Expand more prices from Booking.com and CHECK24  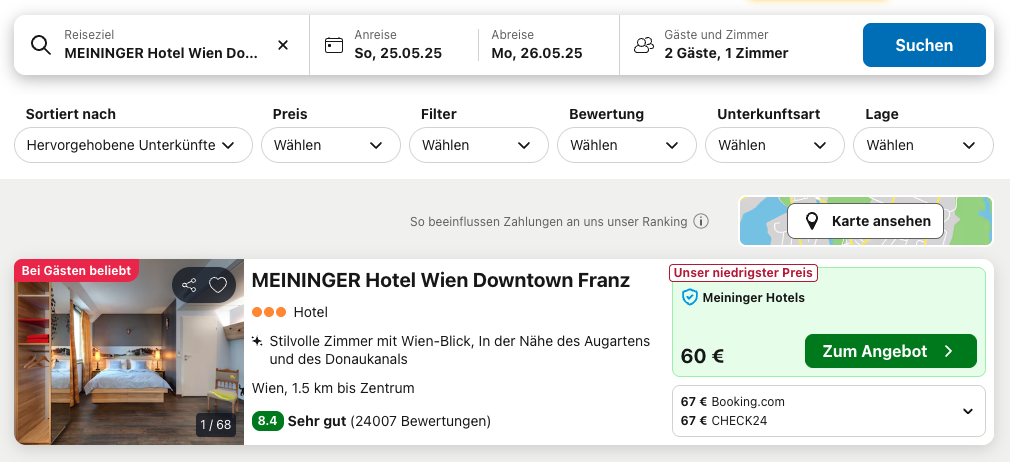click(x=967, y=411)
